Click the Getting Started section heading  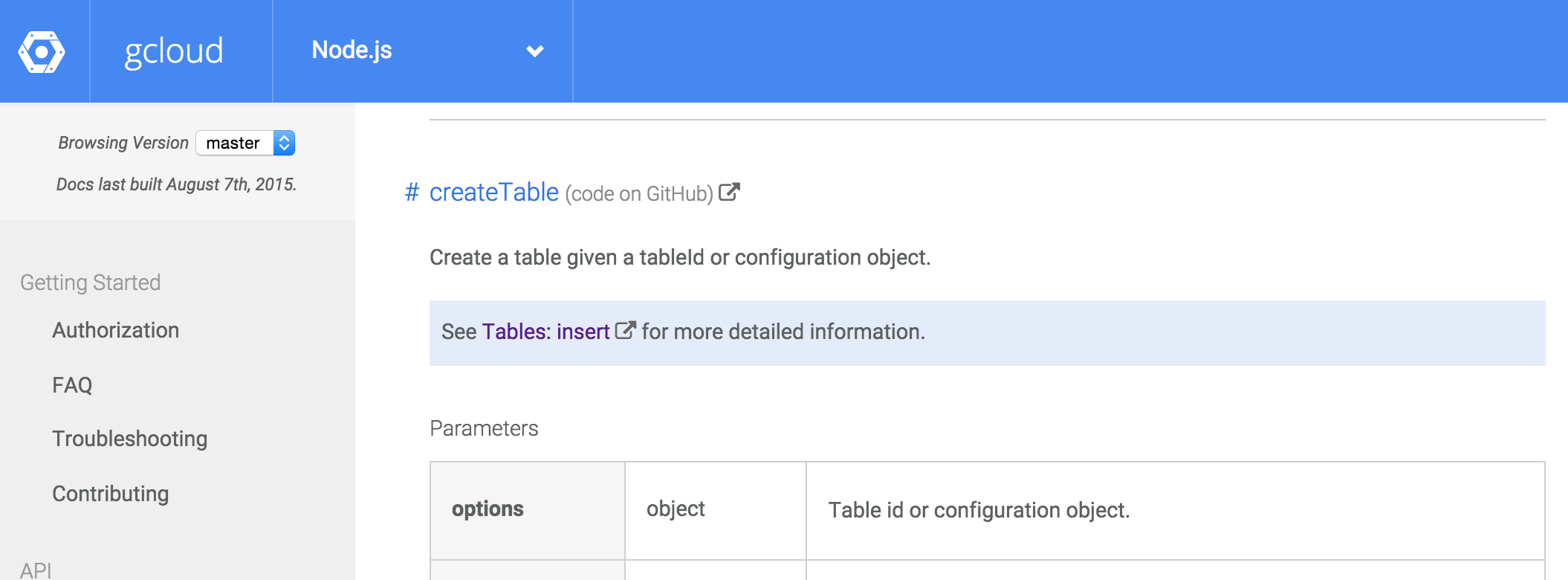pyautogui.click(x=91, y=283)
